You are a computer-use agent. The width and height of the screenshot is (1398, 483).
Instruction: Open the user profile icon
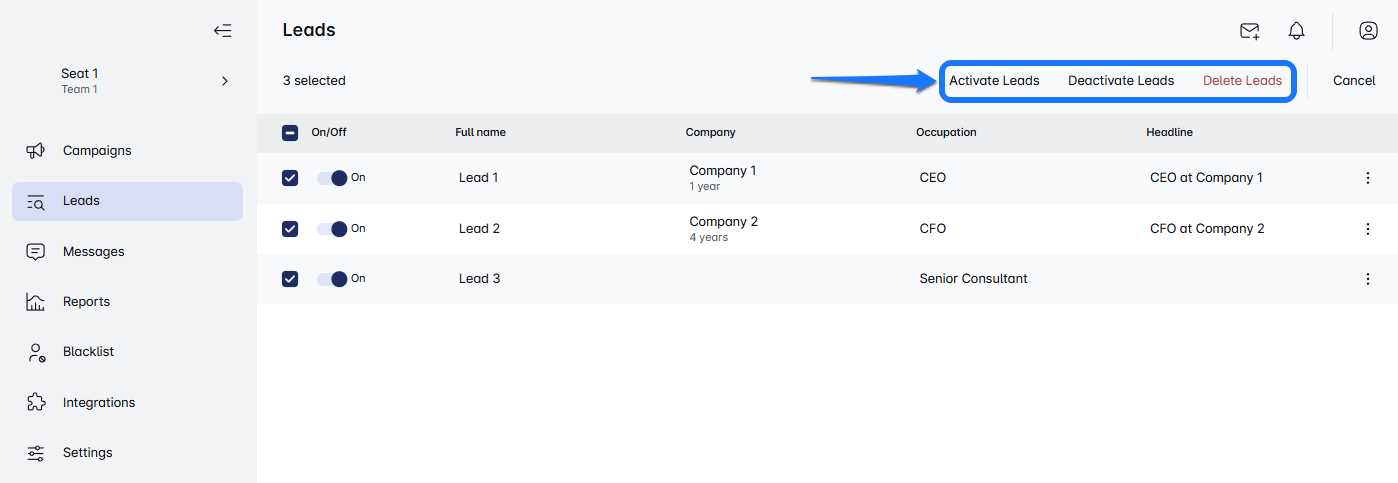(x=1368, y=31)
